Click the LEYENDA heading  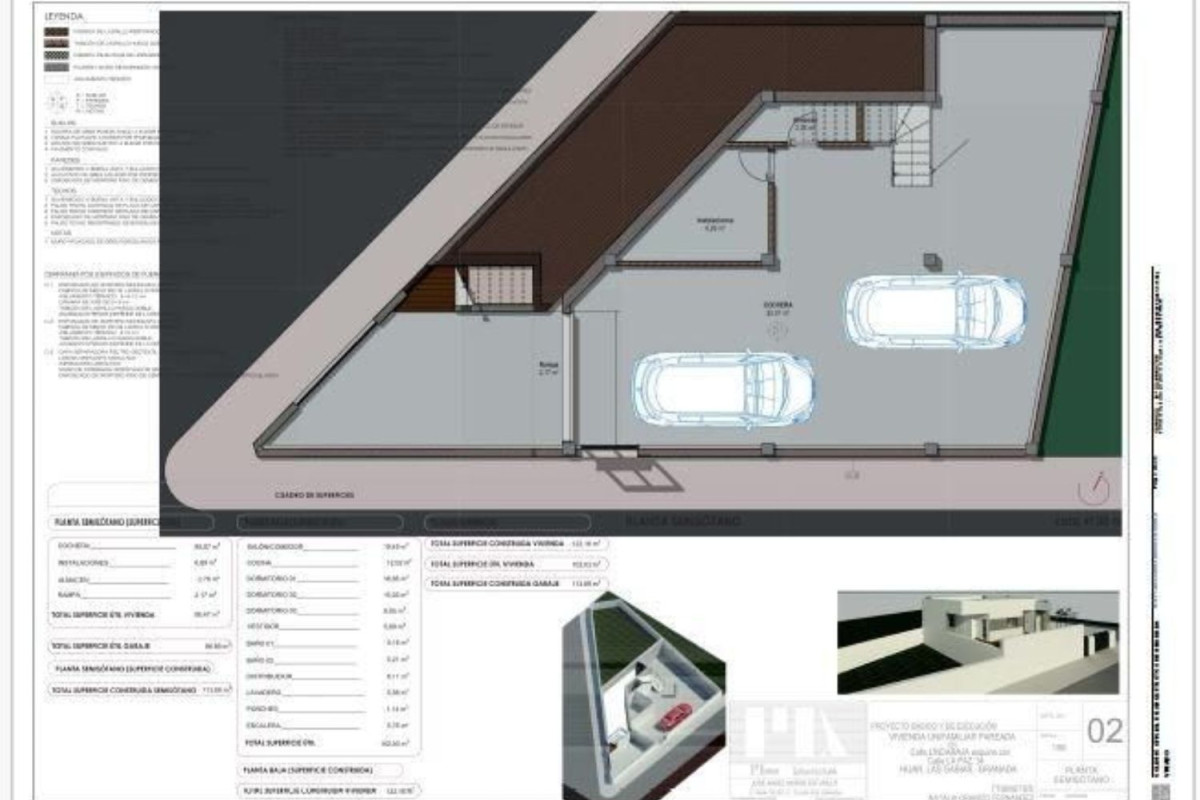(x=65, y=16)
